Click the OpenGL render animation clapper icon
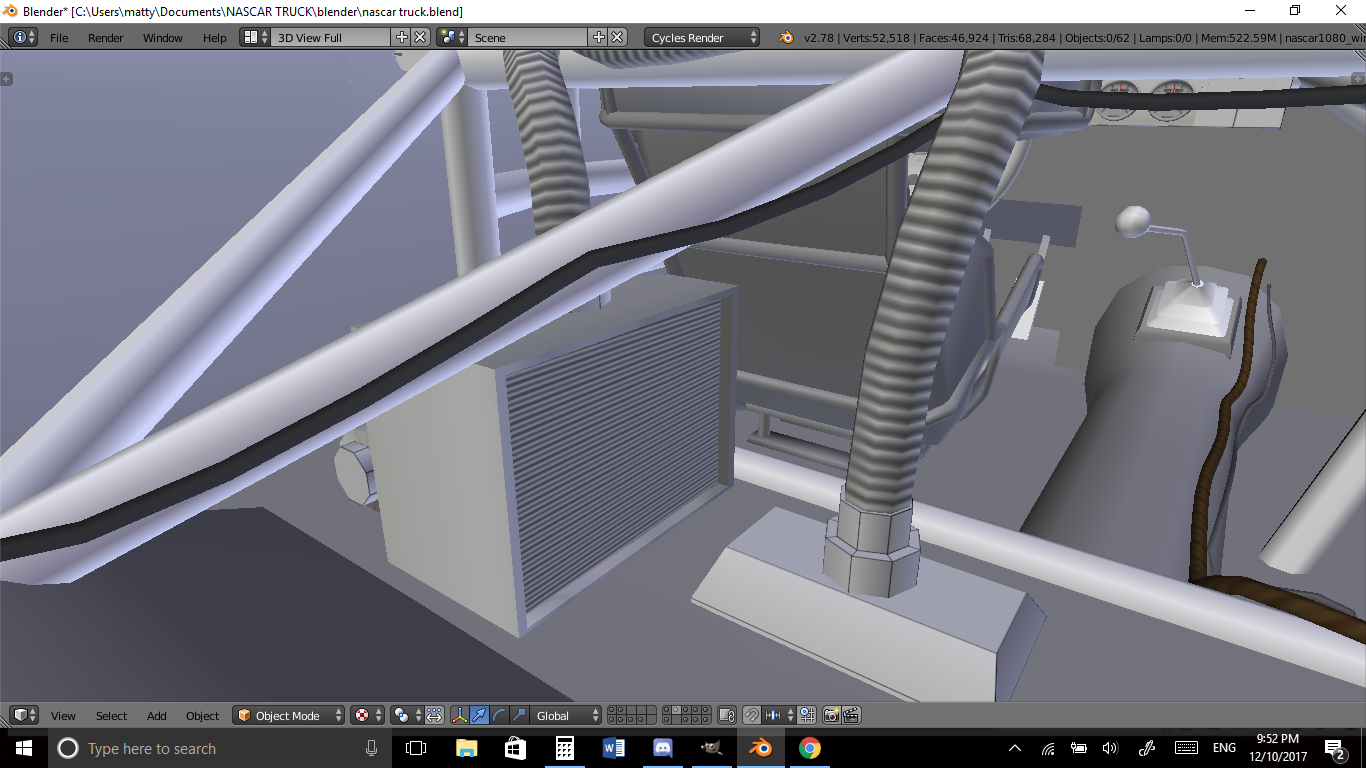This screenshot has height=768, width=1366. (851, 715)
